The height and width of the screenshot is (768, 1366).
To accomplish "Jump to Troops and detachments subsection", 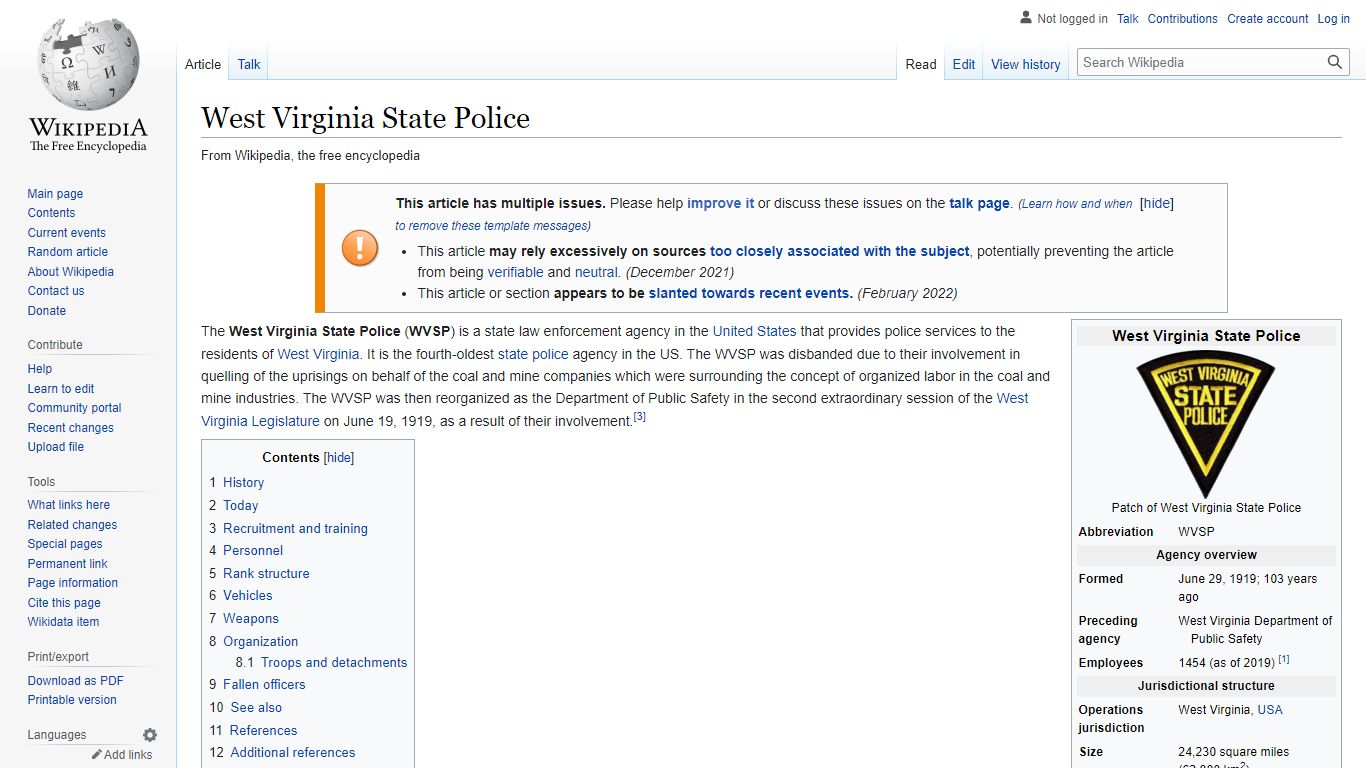I will [x=334, y=662].
